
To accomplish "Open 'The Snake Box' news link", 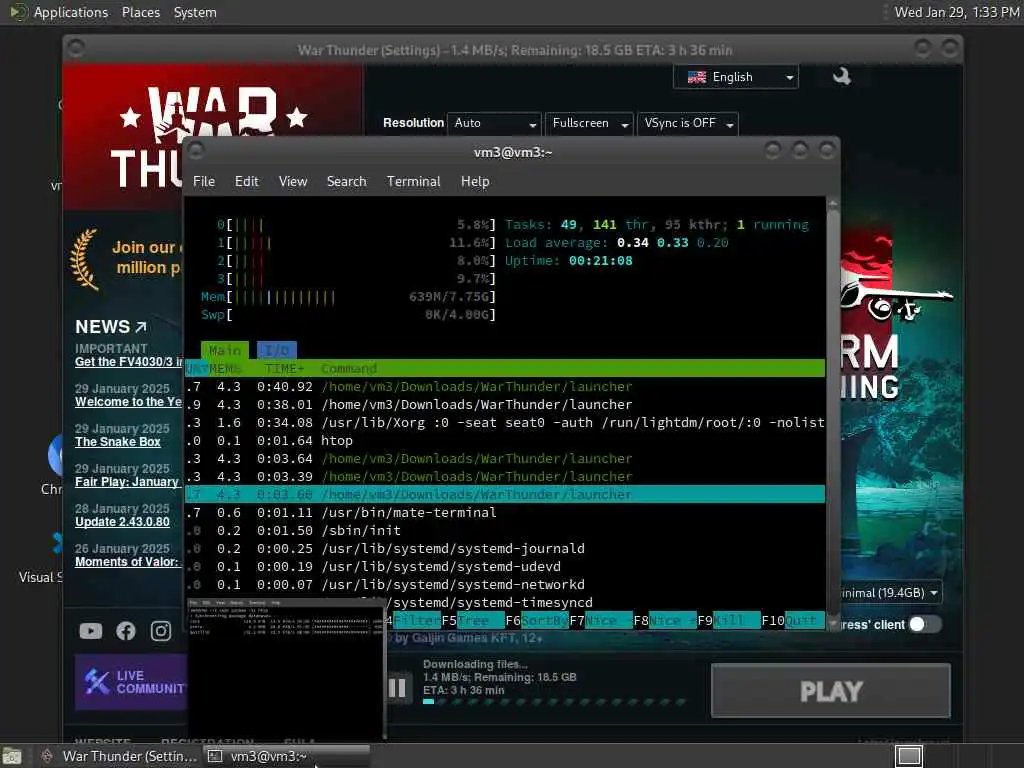I will point(118,441).
